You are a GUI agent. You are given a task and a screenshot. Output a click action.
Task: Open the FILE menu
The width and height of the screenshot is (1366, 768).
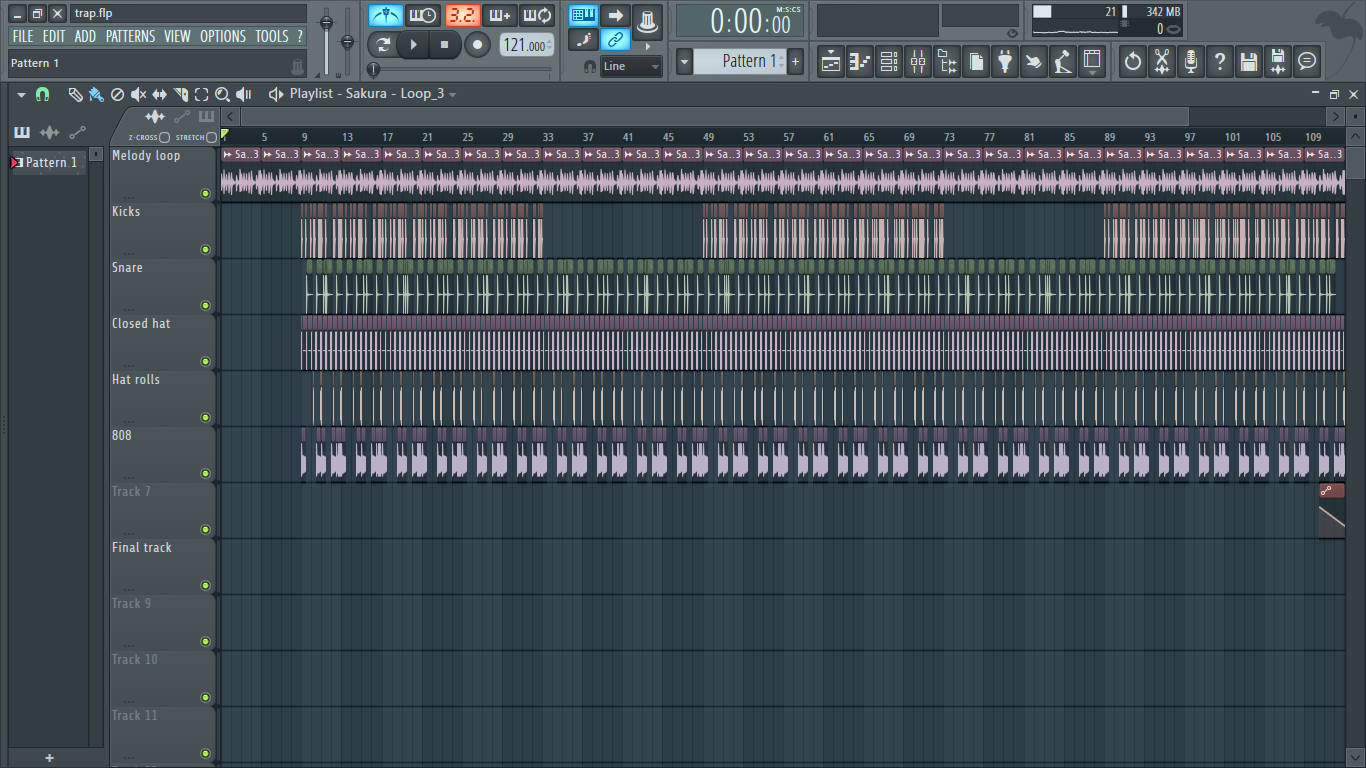click(22, 36)
